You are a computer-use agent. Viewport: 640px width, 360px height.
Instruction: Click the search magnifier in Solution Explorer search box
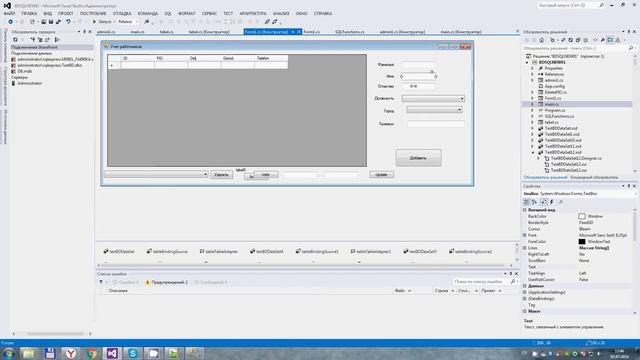(631, 48)
